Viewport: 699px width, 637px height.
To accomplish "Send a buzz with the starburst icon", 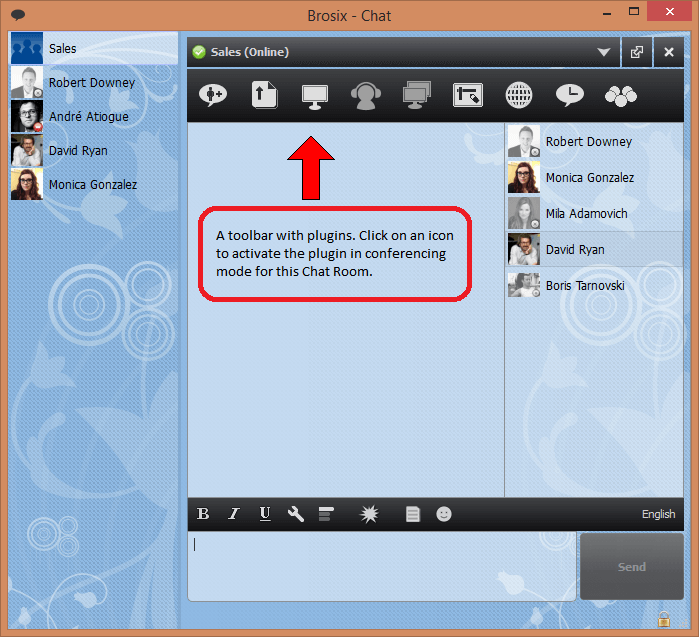I will 369,514.
